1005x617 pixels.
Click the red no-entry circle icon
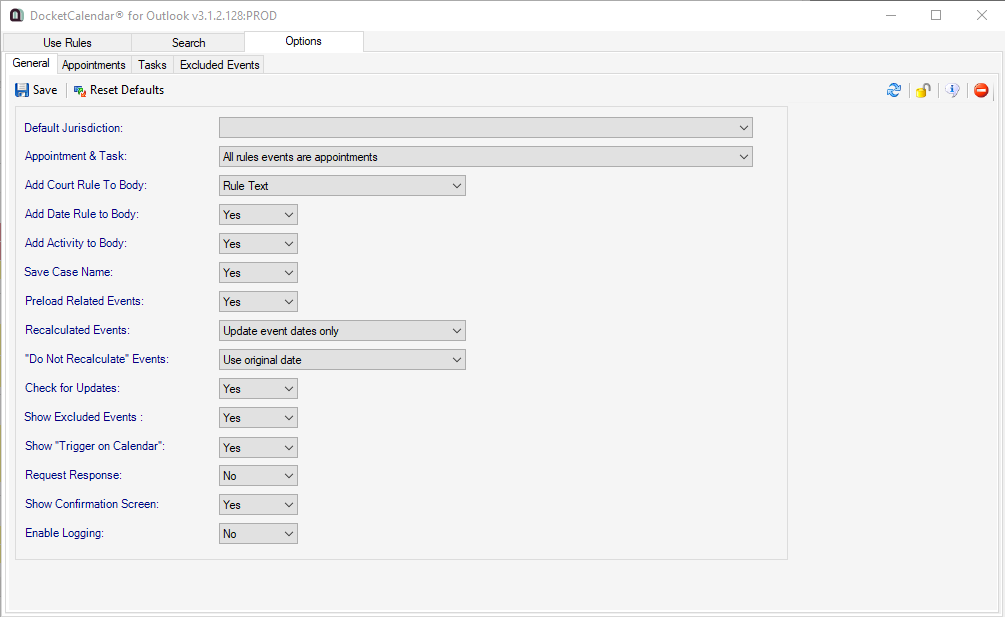coord(981,90)
